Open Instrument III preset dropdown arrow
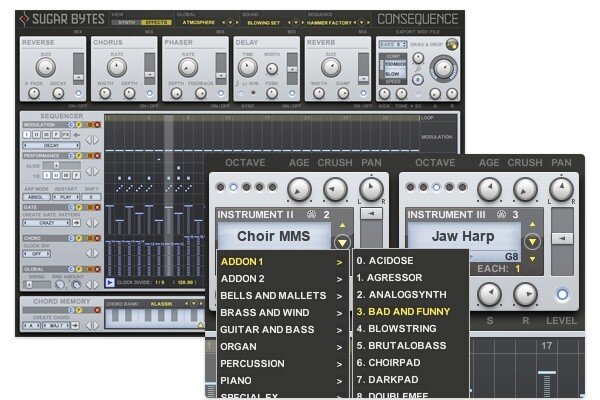The height and width of the screenshot is (400, 600). [x=532, y=241]
